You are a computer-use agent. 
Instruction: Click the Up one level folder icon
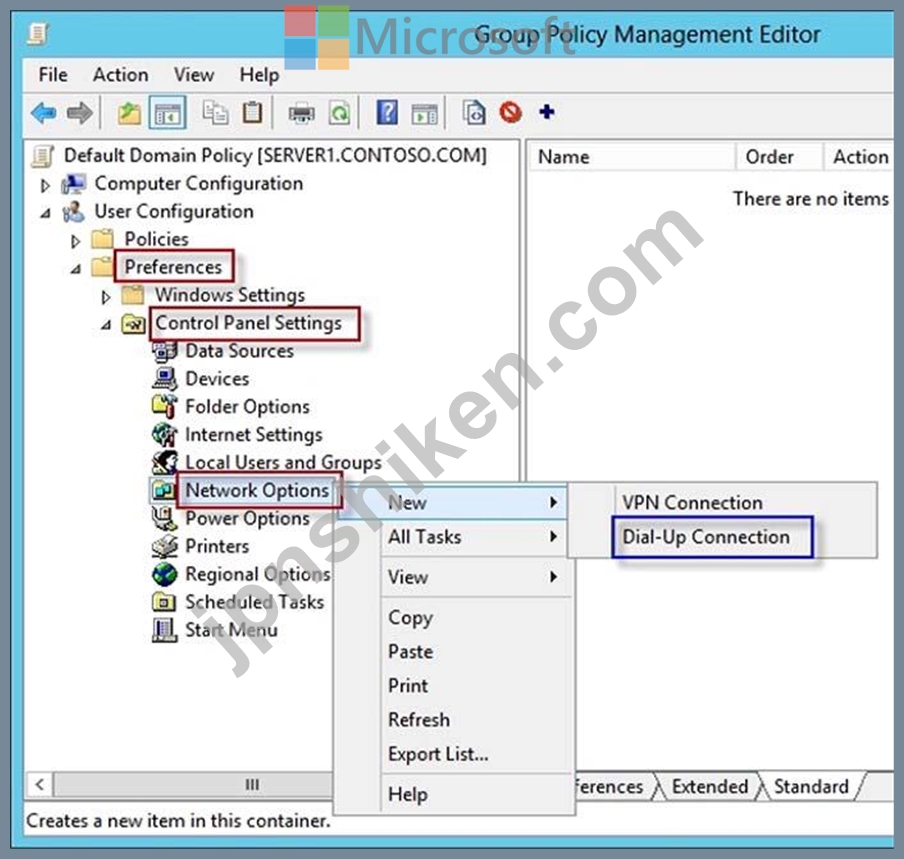click(129, 112)
